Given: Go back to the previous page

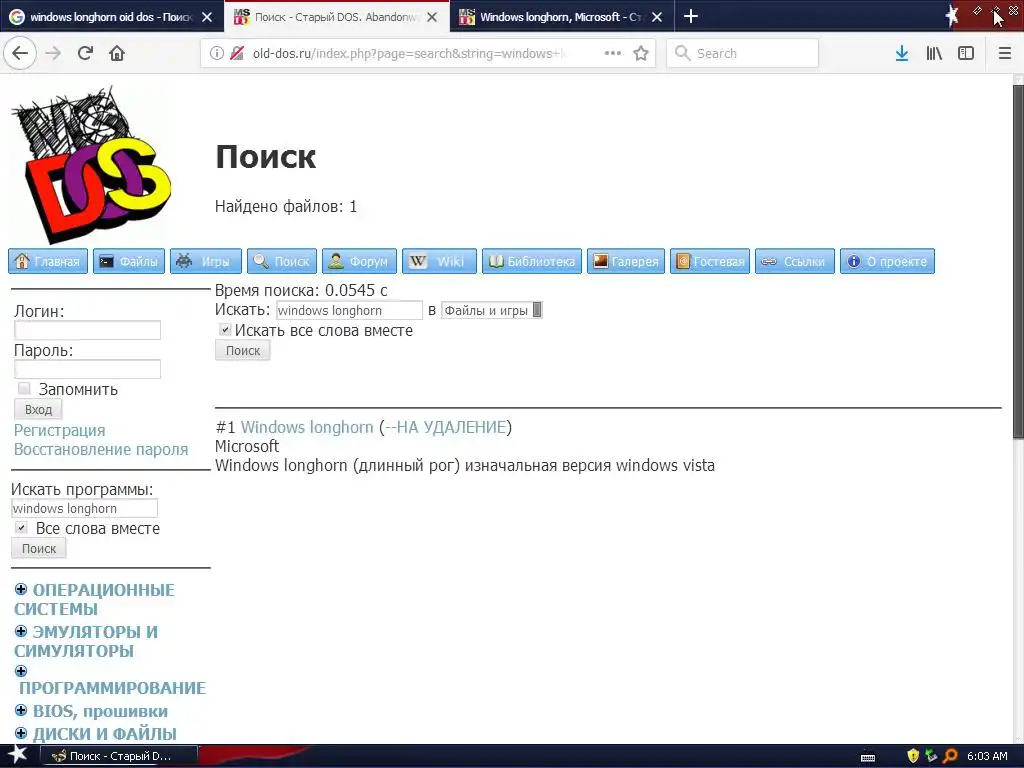Looking at the screenshot, I should 20,53.
